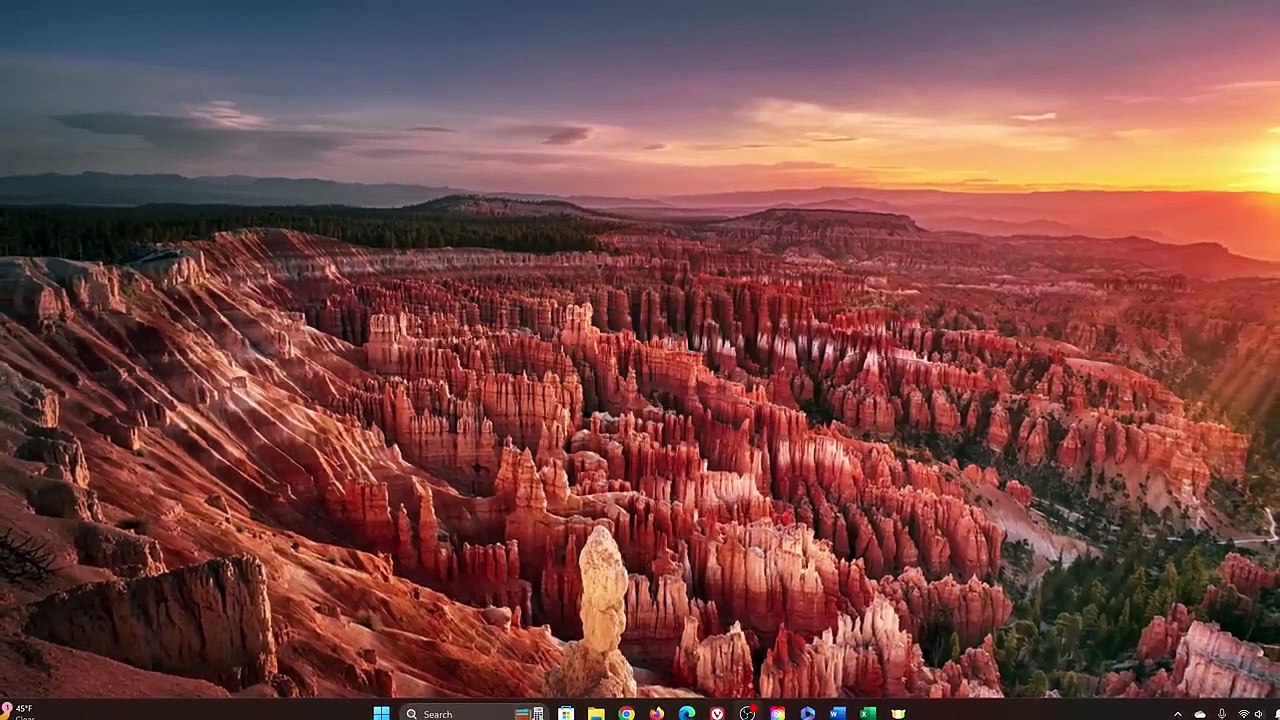Open the notification bell icon
1280x720 pixels.
pyautogui.click(x=1275, y=714)
